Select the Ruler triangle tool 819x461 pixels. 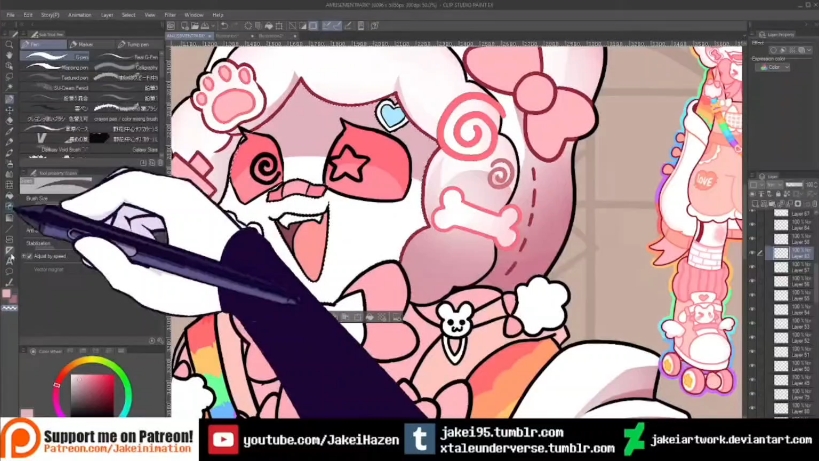pyautogui.click(x=9, y=250)
